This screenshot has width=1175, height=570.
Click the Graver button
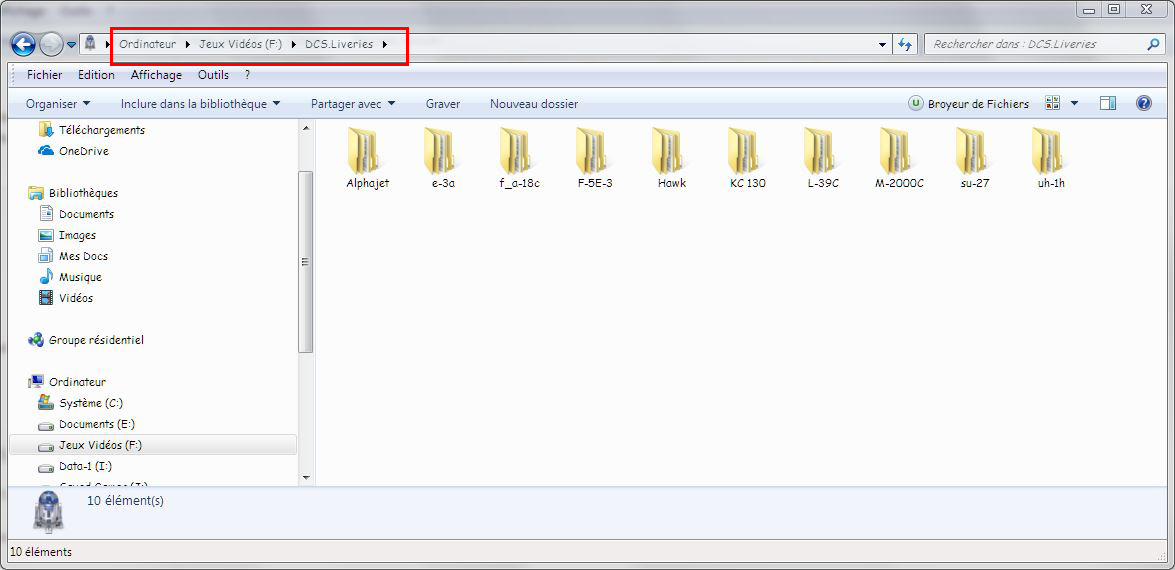pyautogui.click(x=443, y=104)
